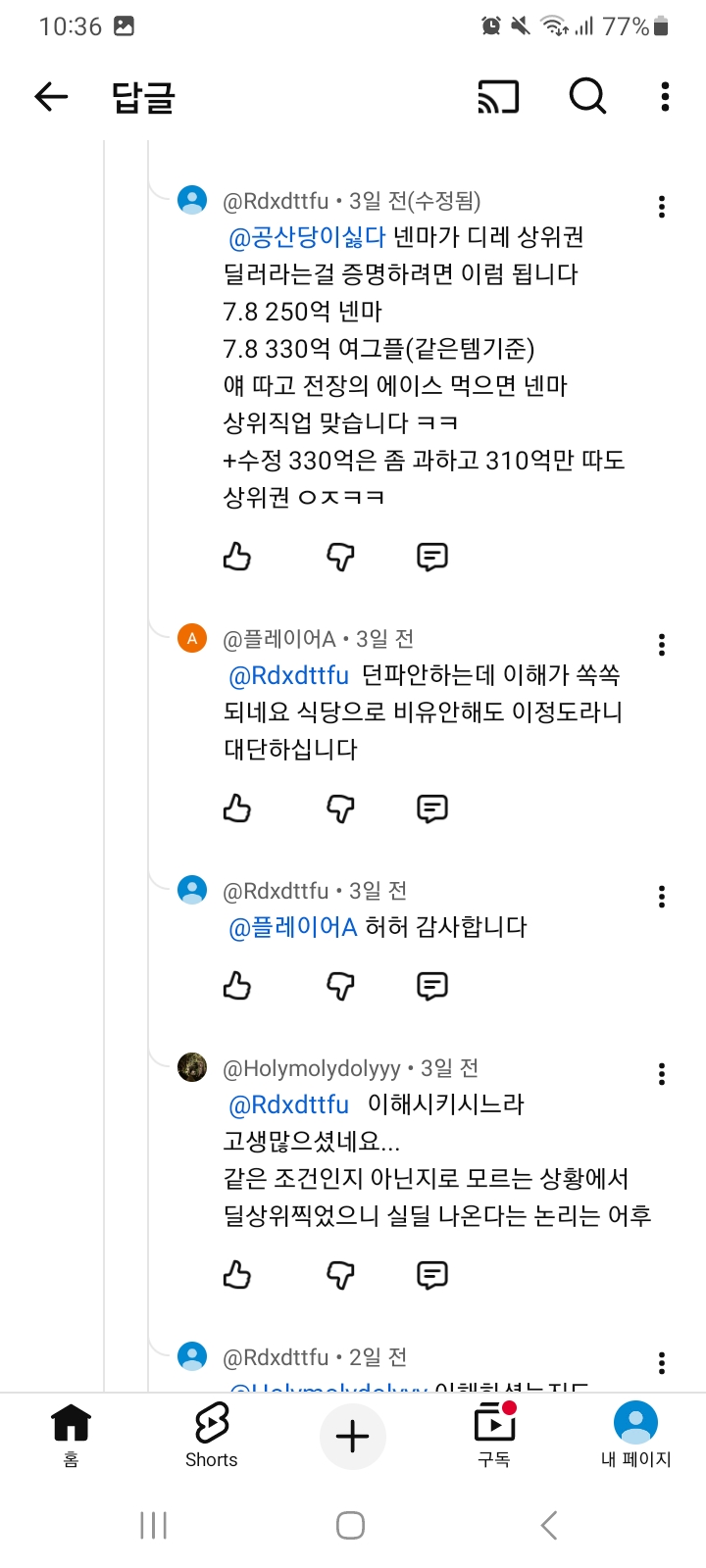
Task: Open the Shorts tab
Action: click(211, 1436)
